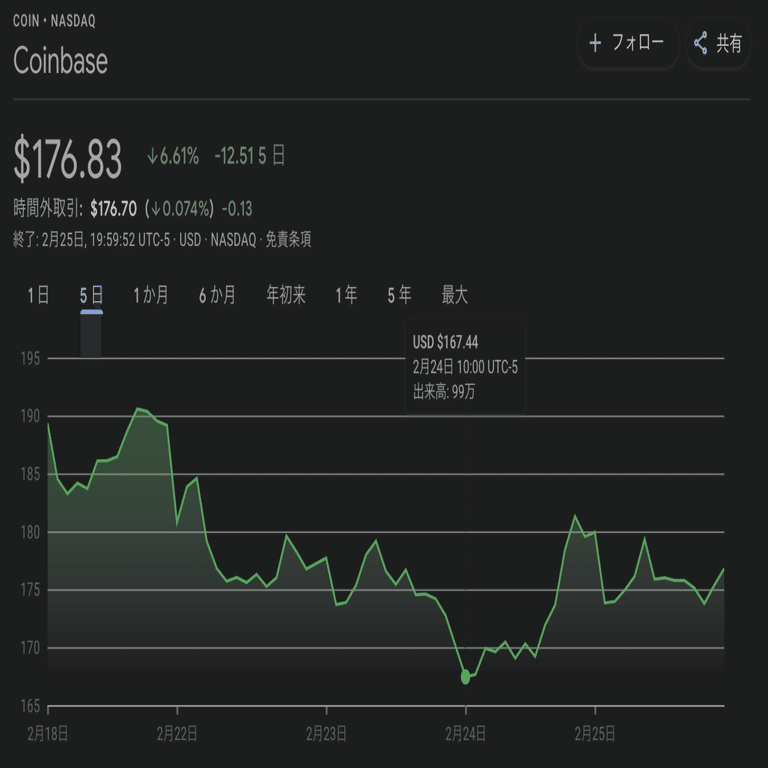Click the 時間外取引 after-hours label

pos(48,209)
